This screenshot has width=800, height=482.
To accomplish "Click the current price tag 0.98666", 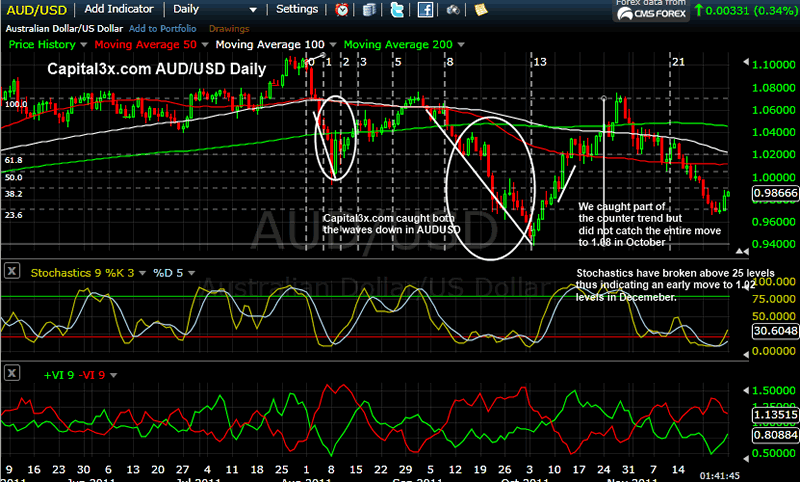I will [775, 193].
